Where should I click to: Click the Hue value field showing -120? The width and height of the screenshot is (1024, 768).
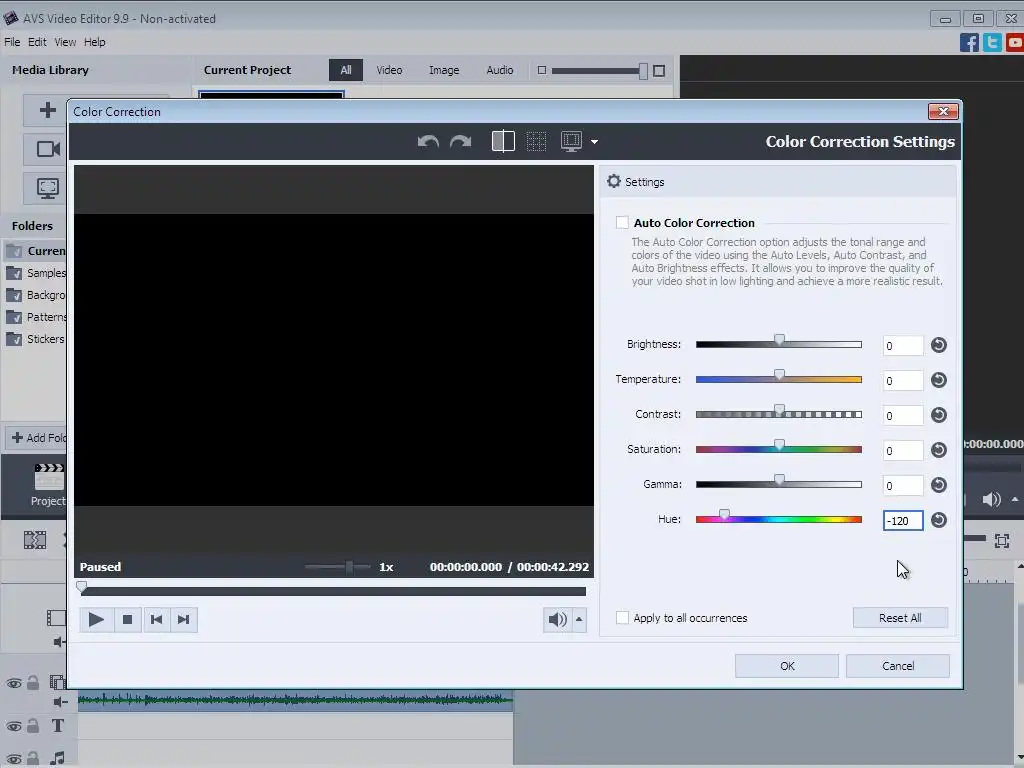click(x=903, y=520)
